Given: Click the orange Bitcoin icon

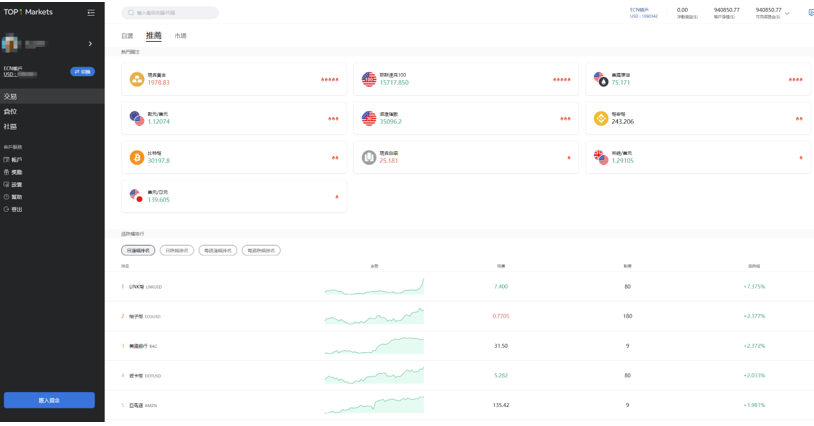Looking at the screenshot, I should (137, 157).
